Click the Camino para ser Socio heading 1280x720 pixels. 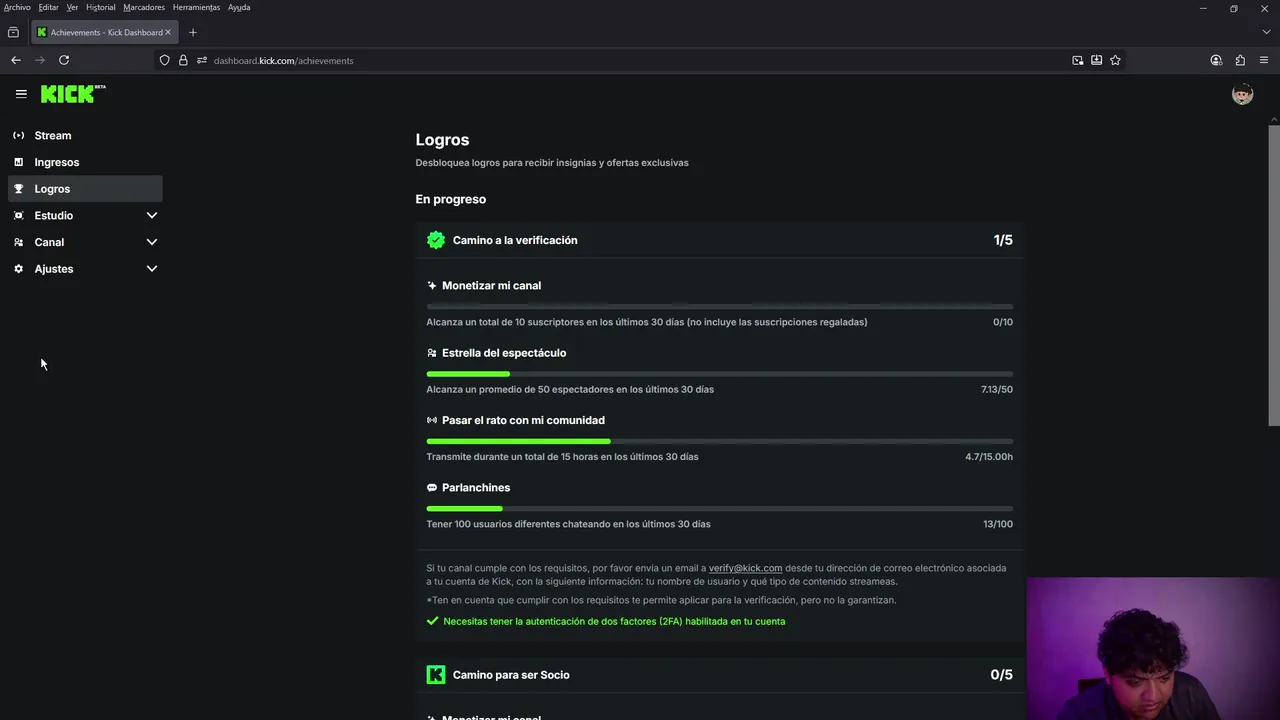(511, 675)
